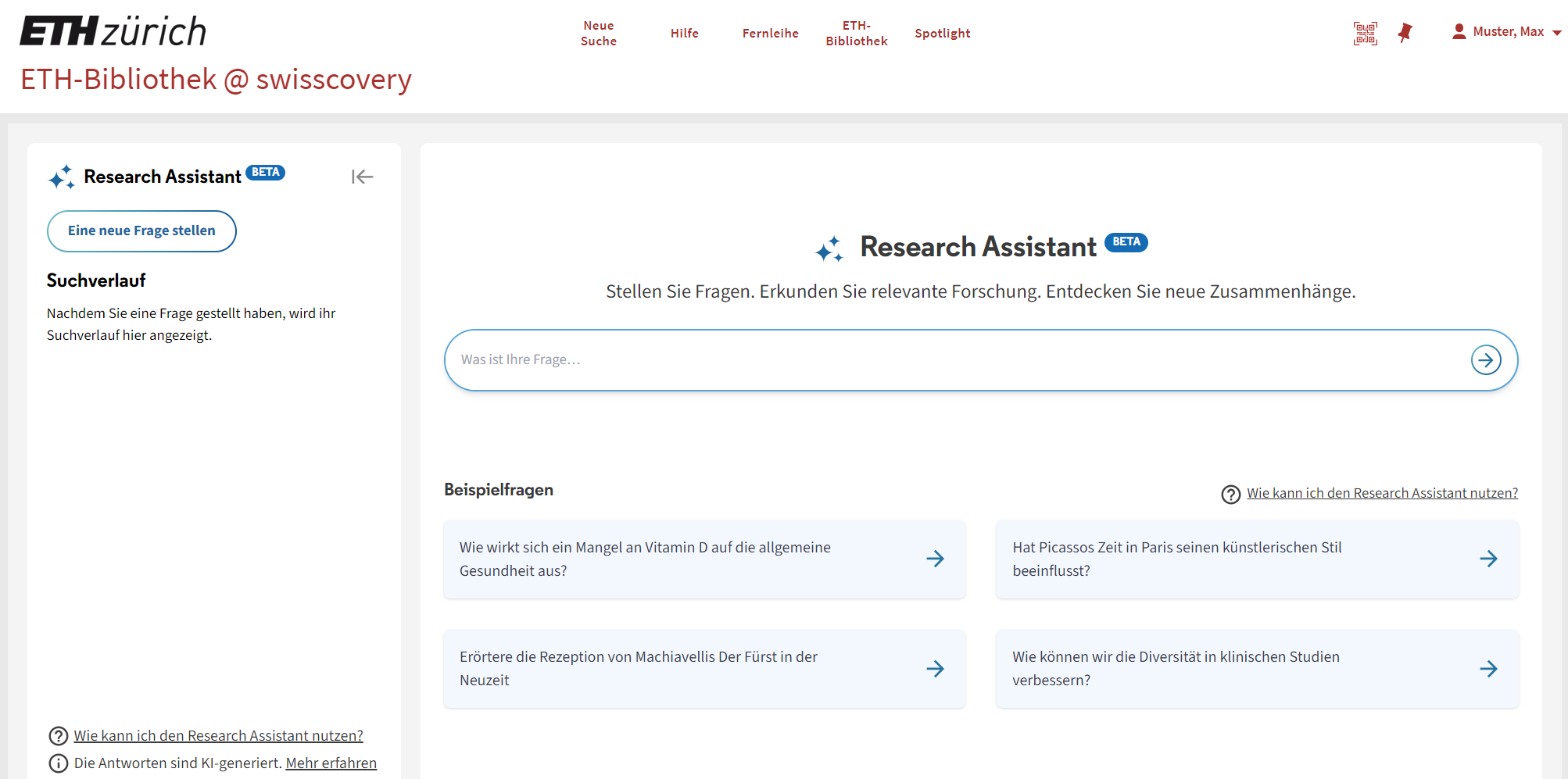Click ETH-Bibliothek @ swisscovery title link
1568x779 pixels.
click(x=216, y=80)
